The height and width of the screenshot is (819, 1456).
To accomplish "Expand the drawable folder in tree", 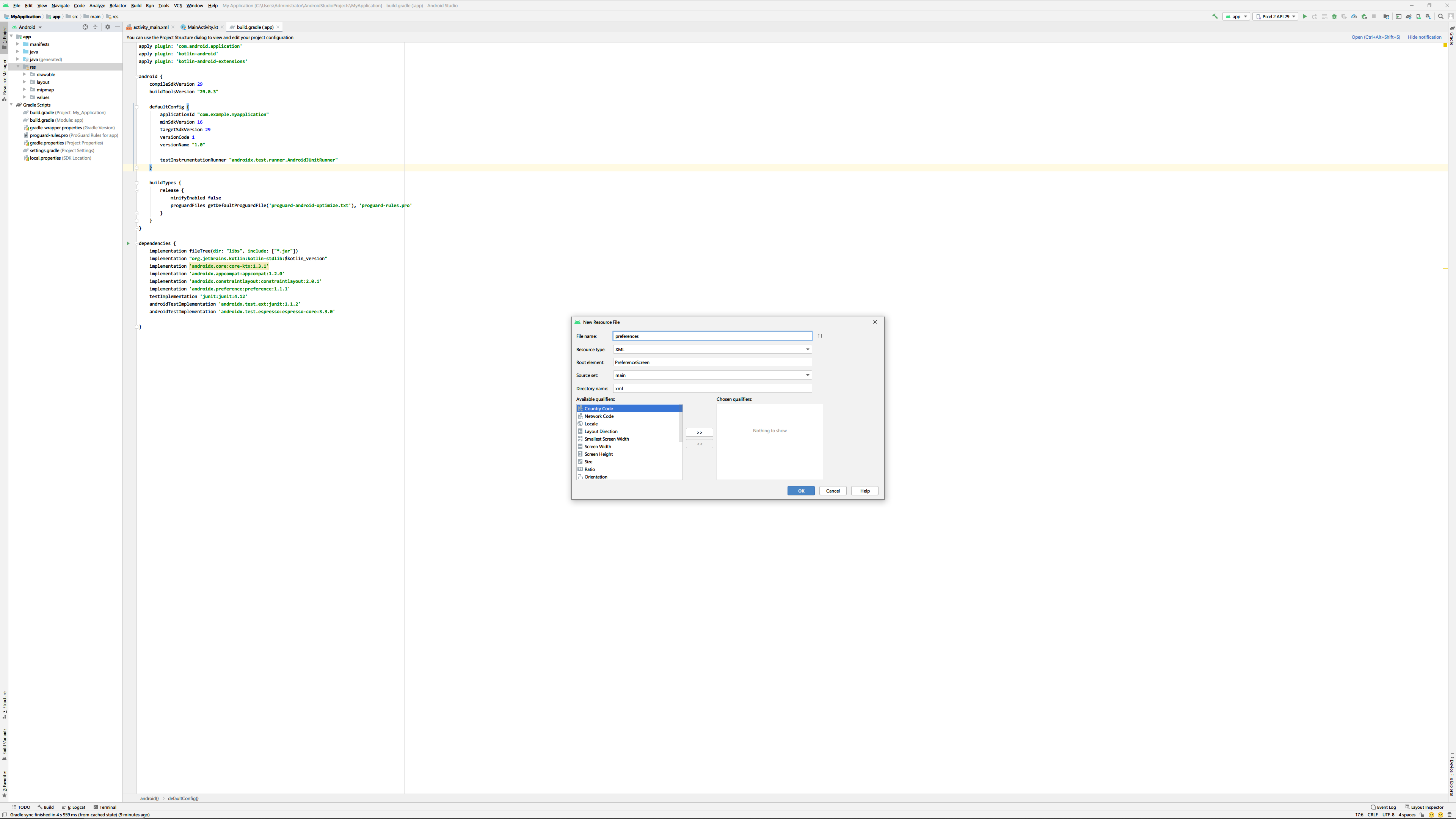I will 25,75.
